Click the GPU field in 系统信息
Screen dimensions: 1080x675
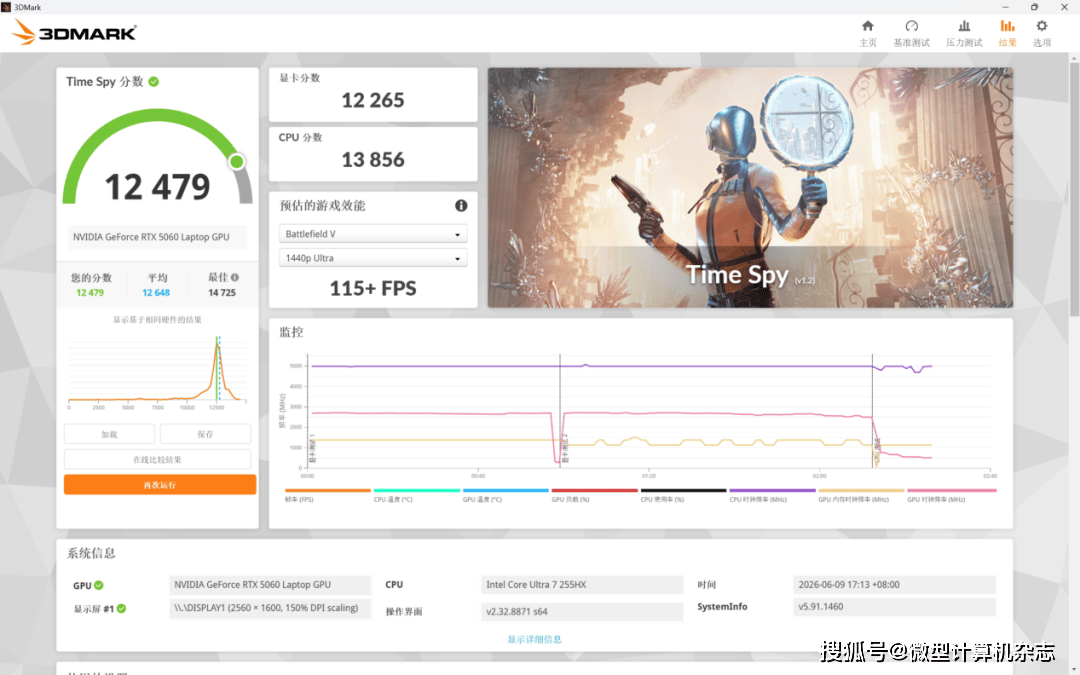[x=270, y=585]
